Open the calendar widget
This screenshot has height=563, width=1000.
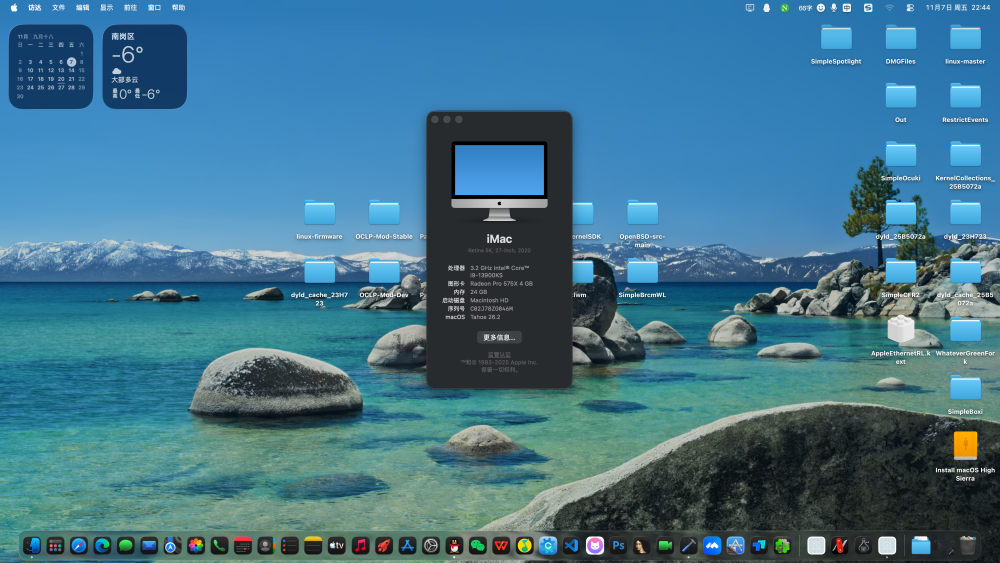(x=51, y=66)
